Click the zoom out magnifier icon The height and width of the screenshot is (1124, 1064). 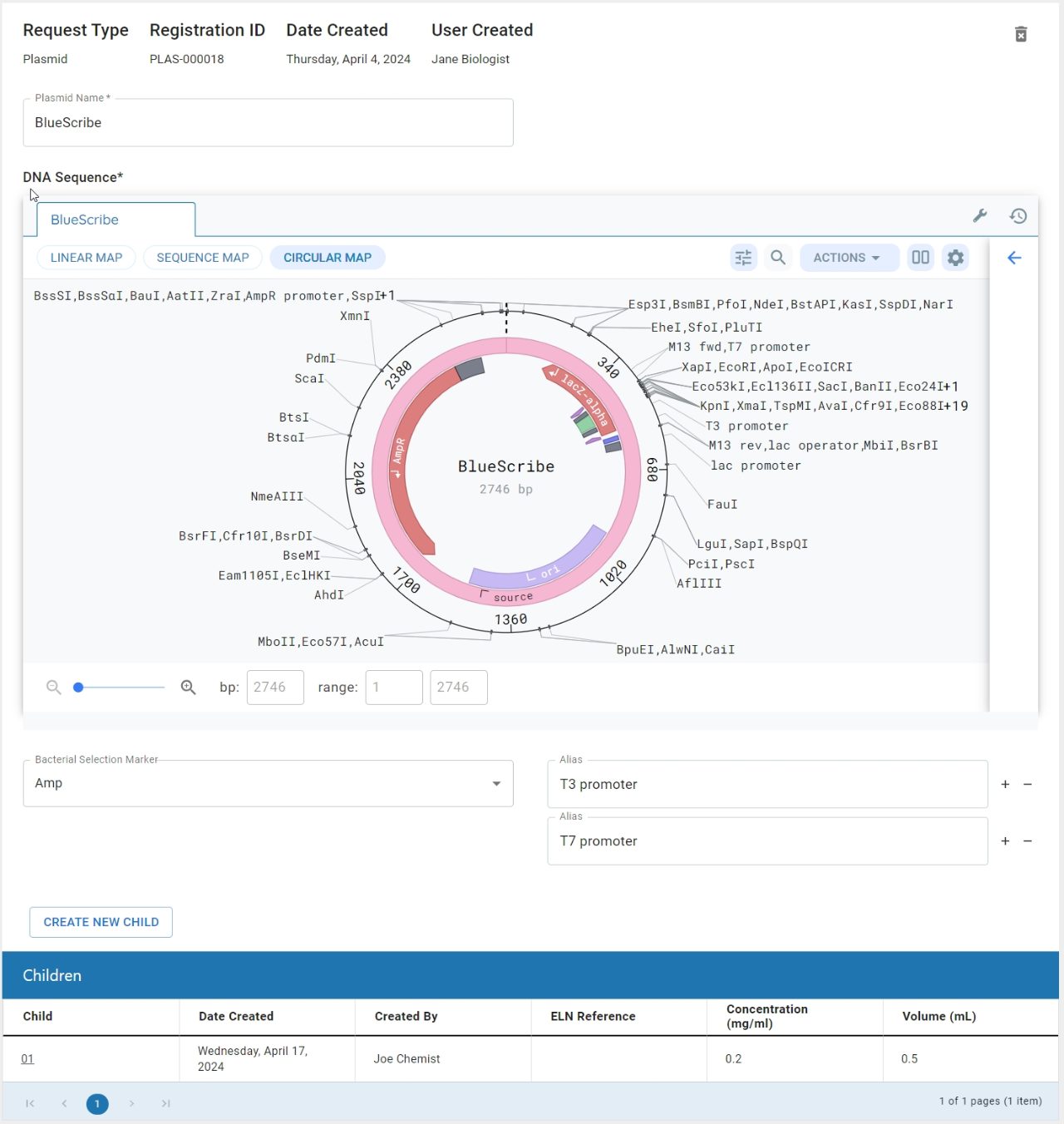point(54,688)
